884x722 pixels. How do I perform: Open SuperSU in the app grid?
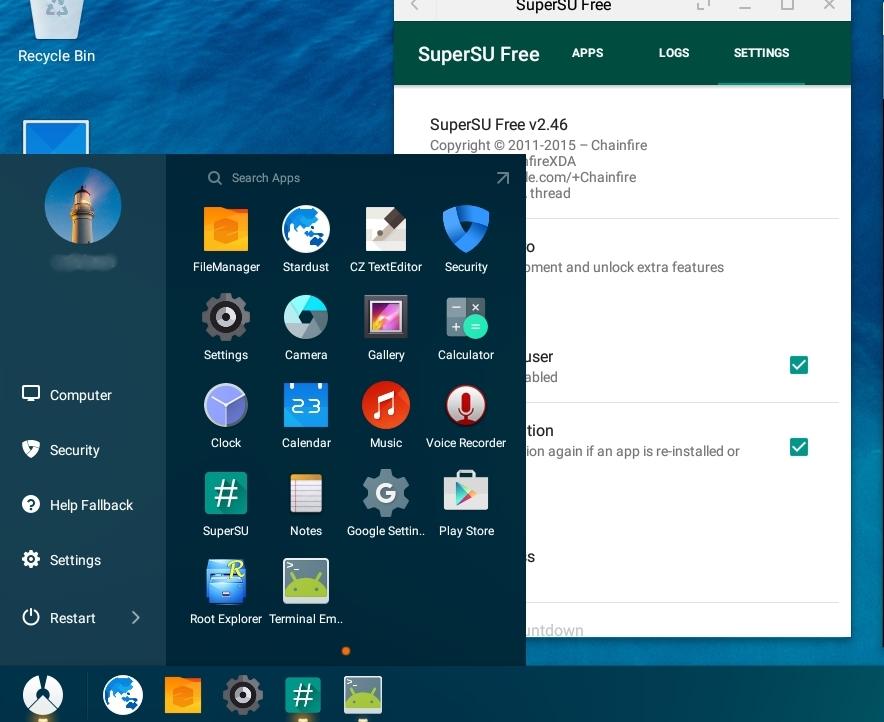pos(226,494)
